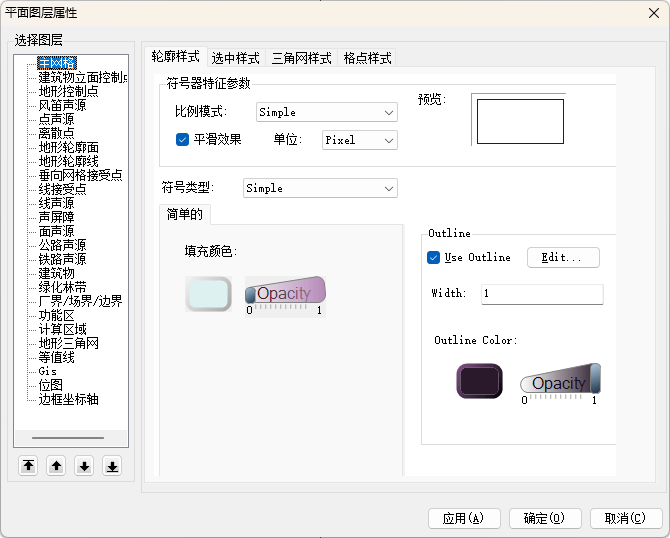Switch to the 选中样式 tab

click(236, 58)
